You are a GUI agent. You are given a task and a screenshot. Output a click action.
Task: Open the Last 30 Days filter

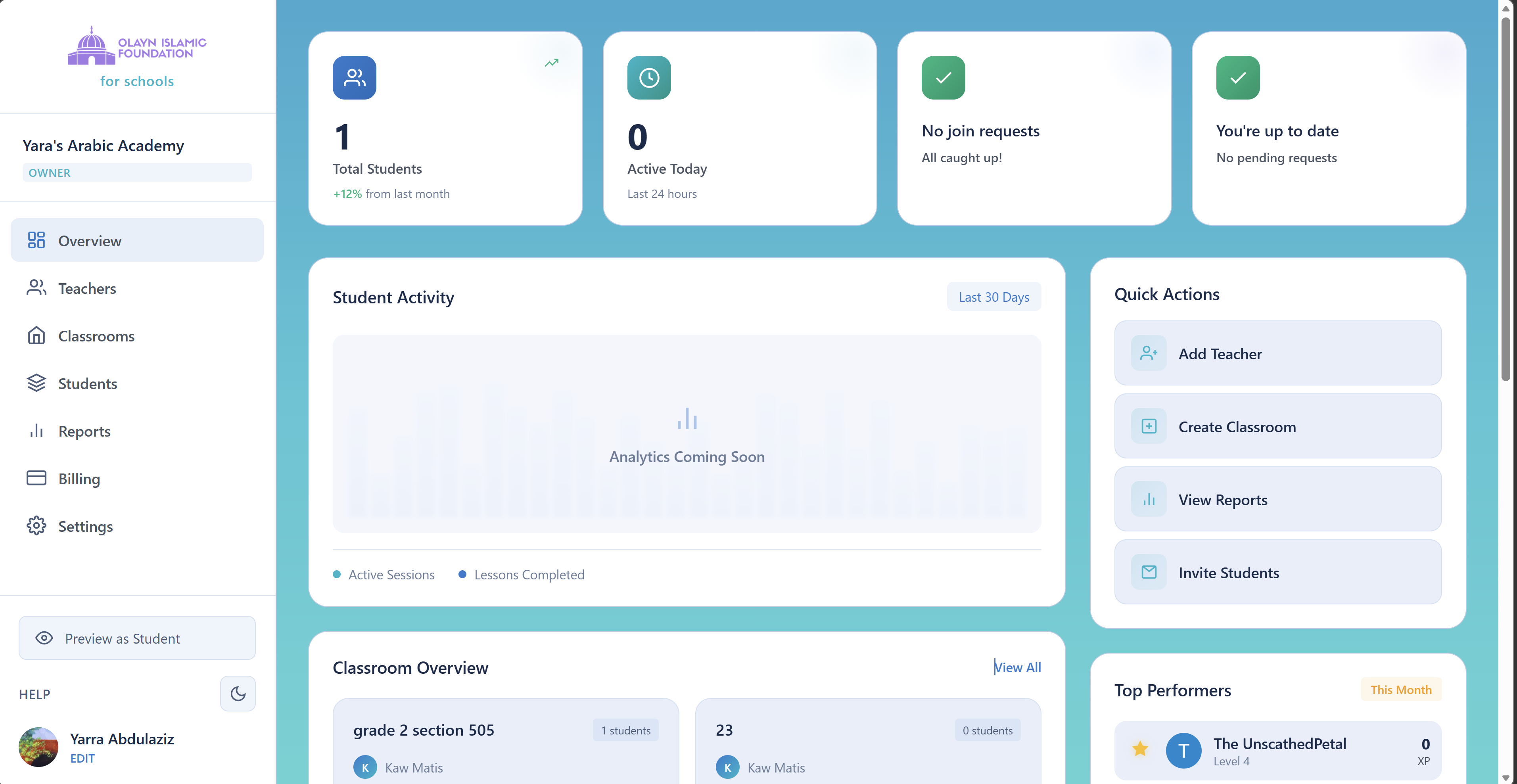[x=993, y=297]
